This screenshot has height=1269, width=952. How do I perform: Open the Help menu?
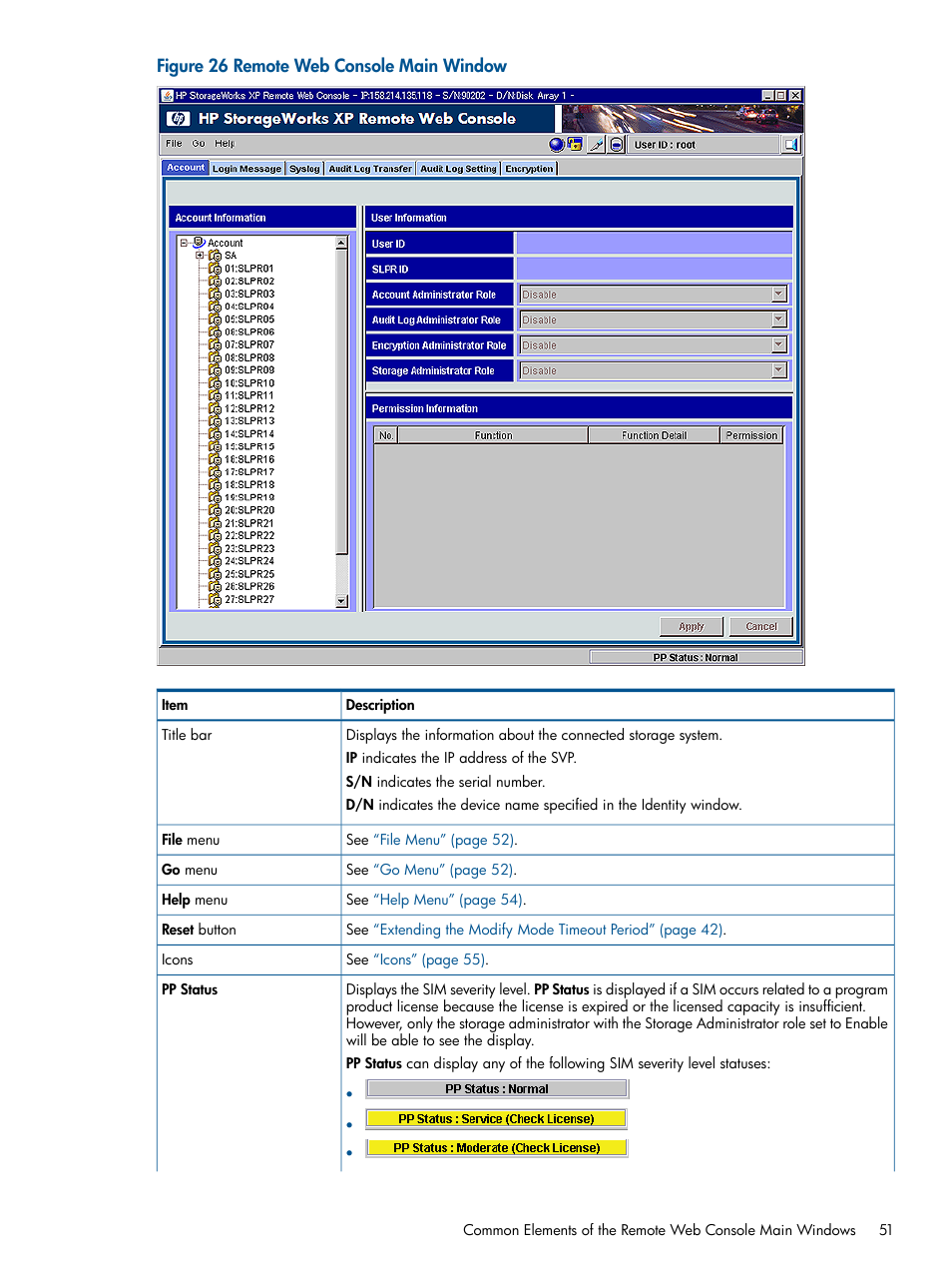coord(225,144)
